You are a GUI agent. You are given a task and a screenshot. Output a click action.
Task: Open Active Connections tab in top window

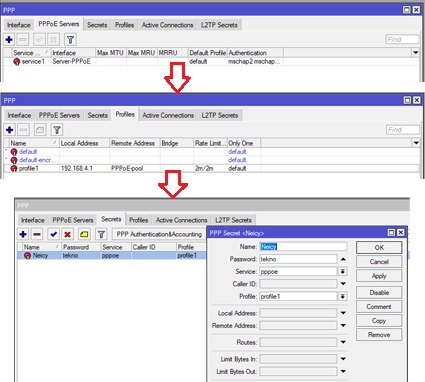[x=167, y=25]
